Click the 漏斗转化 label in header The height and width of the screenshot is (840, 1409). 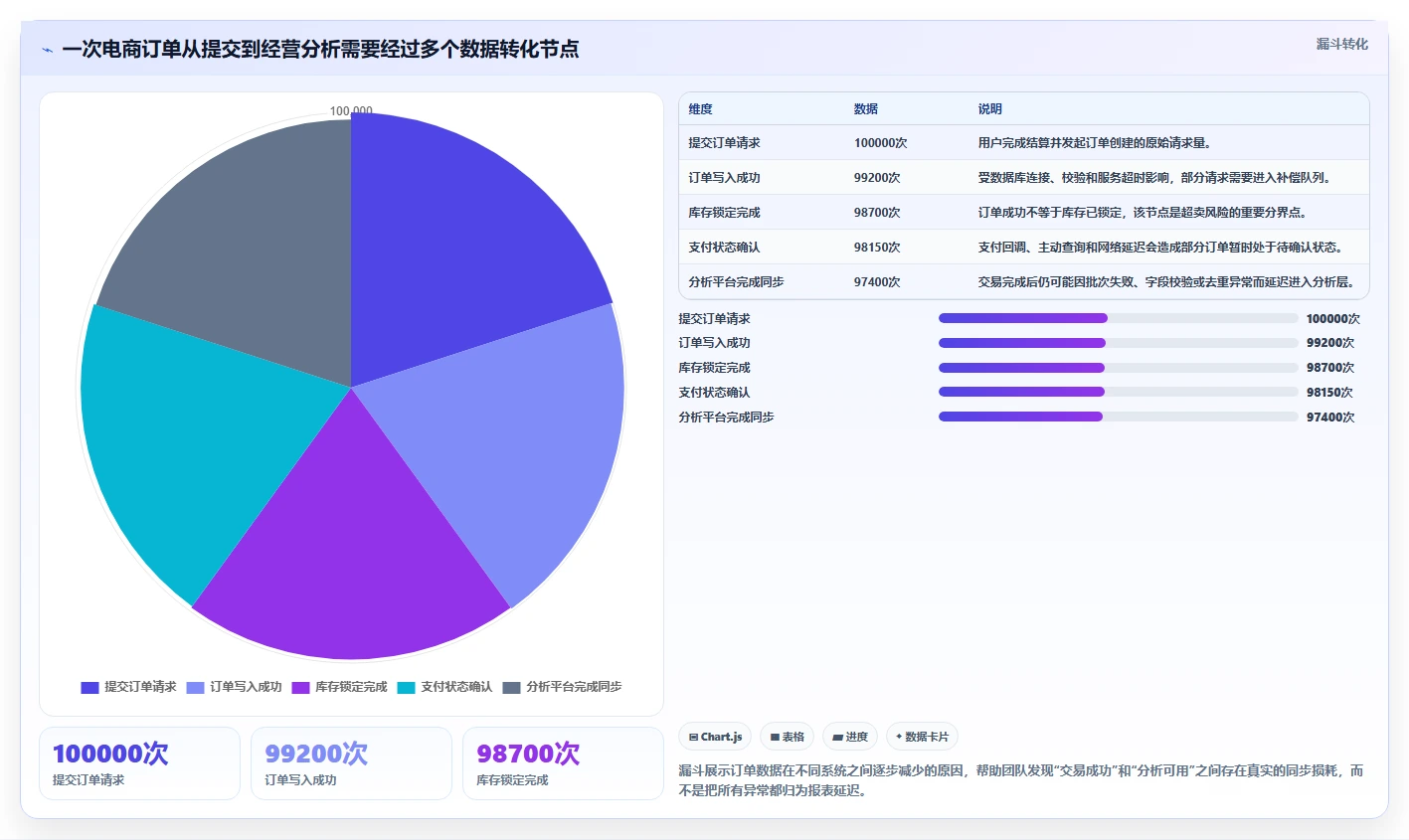tap(1342, 44)
